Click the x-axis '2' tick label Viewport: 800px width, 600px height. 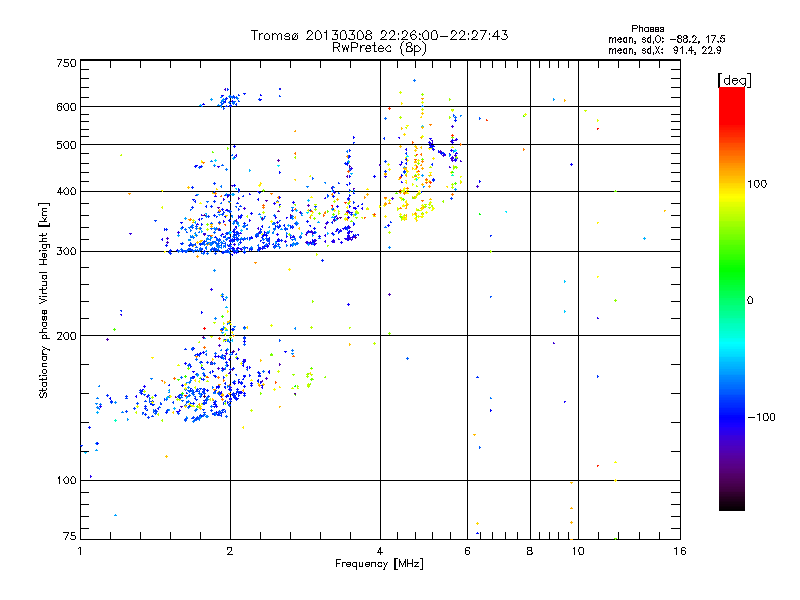(x=230, y=551)
